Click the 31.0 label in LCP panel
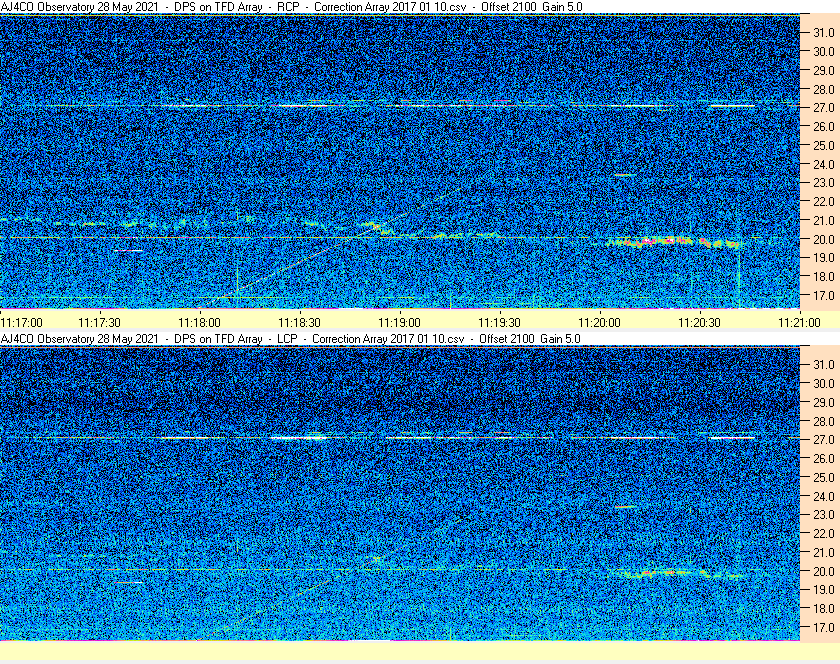The height and width of the screenshot is (664, 840). 824,364
